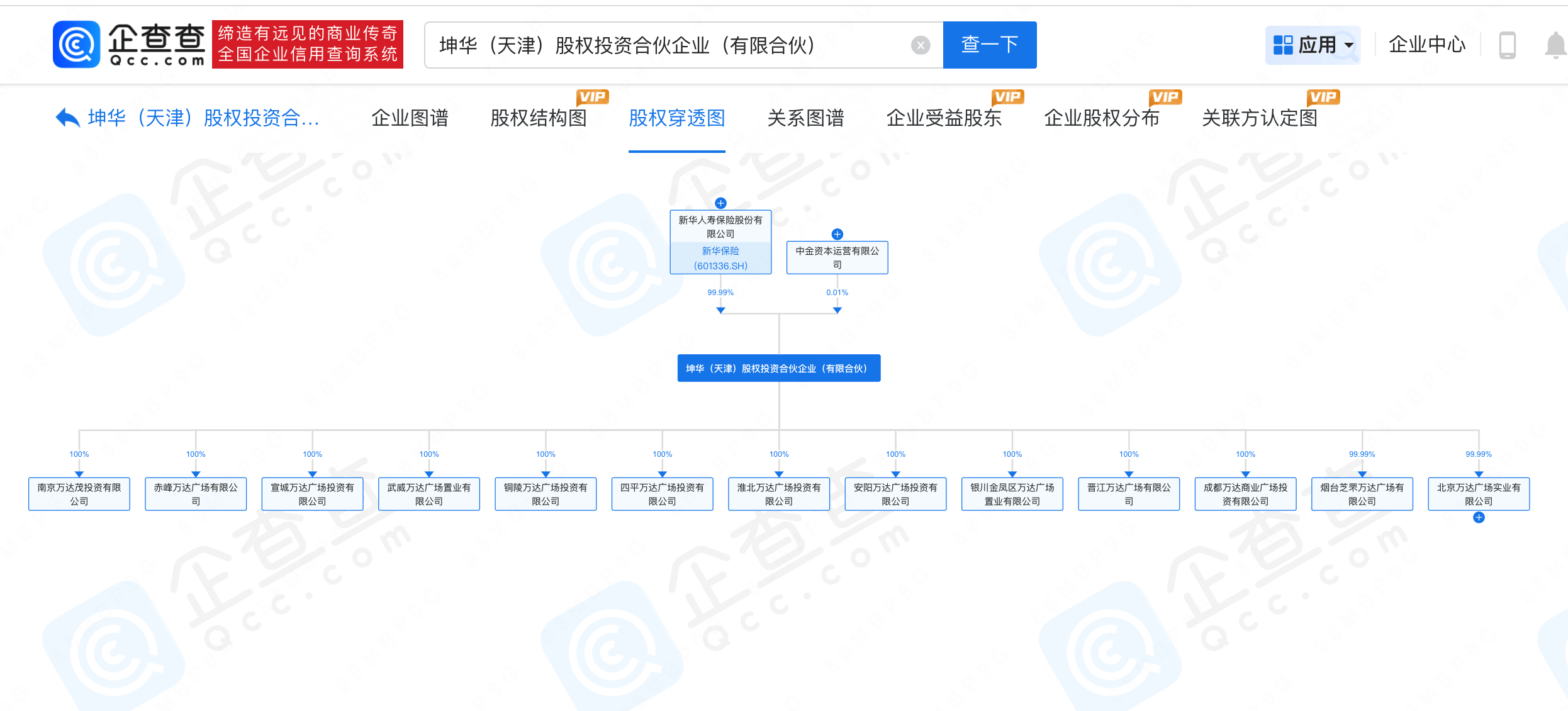The image size is (1568, 711).
Task: Click the 武威万达广场置业有限公司 node
Action: coord(429,494)
